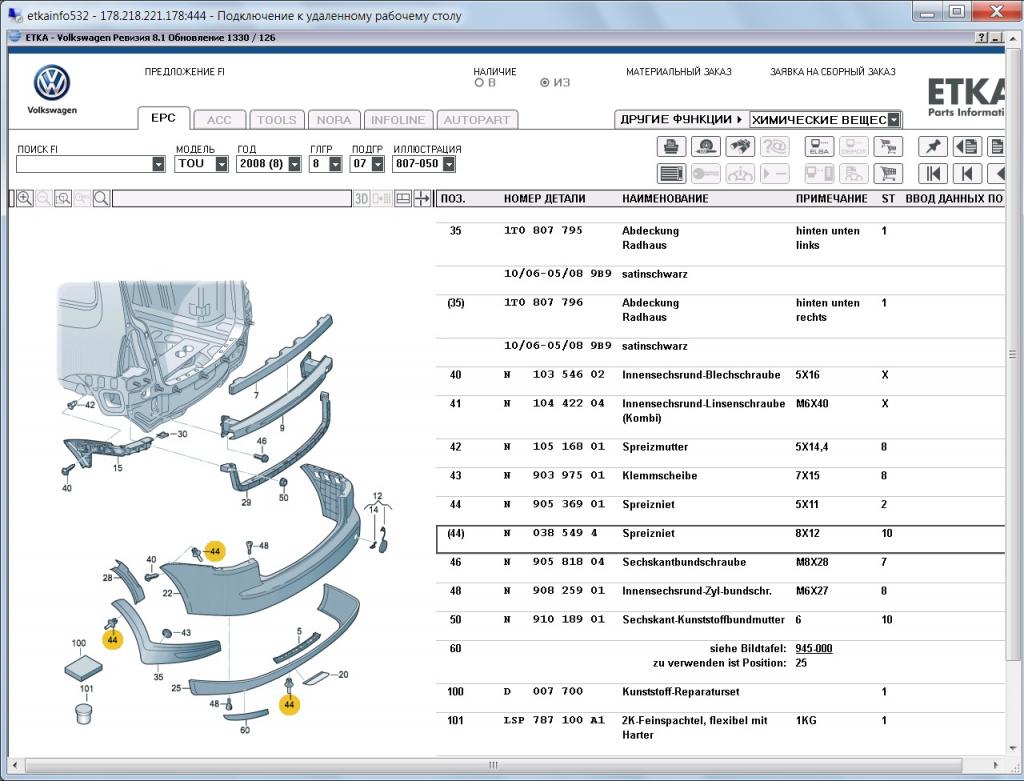Image resolution: width=1024 pixels, height=781 pixels.
Task: Click the horizontal scrollbar's right arrow
Action: click(x=995, y=765)
